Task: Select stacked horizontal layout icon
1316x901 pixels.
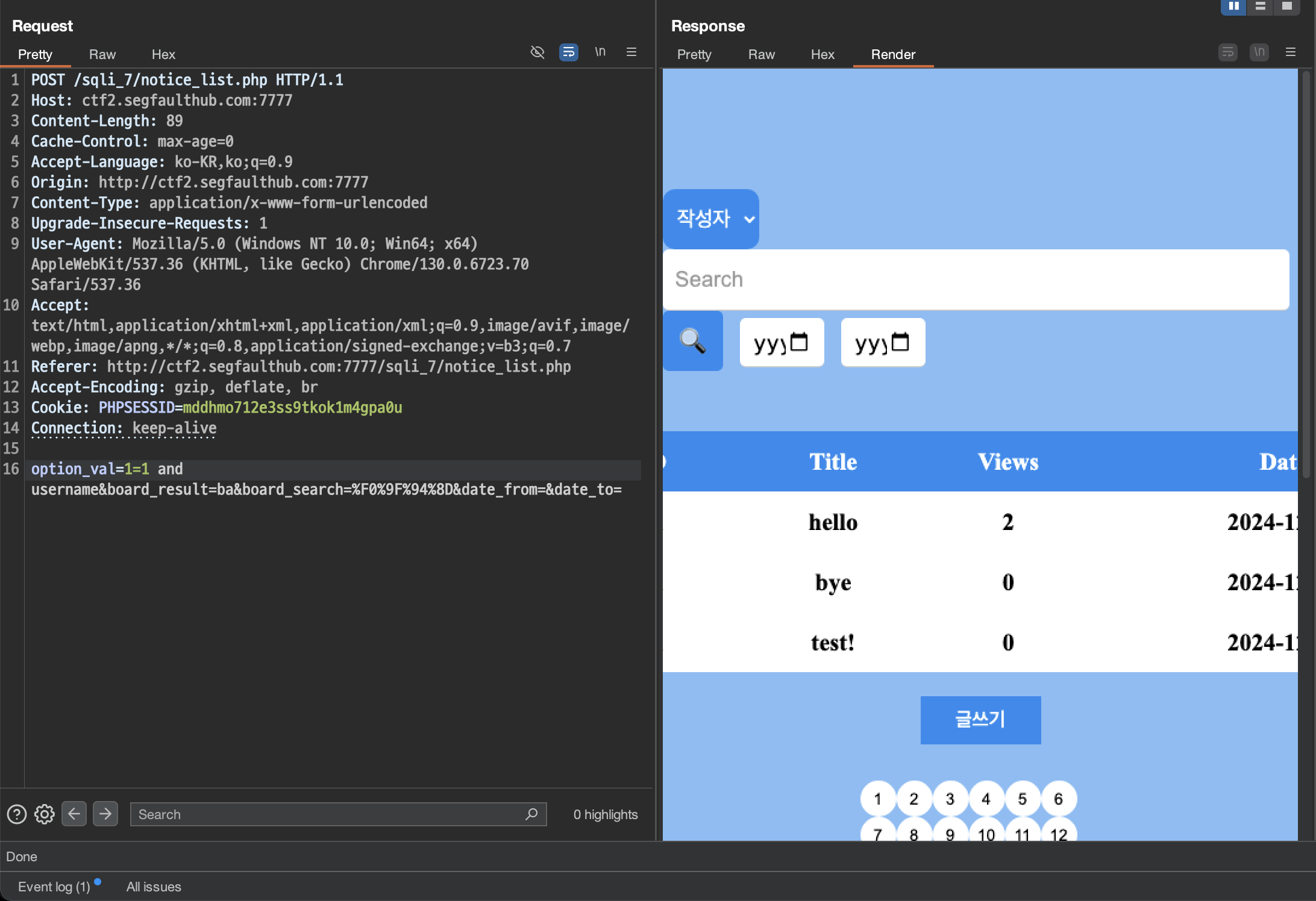Action: click(1260, 6)
